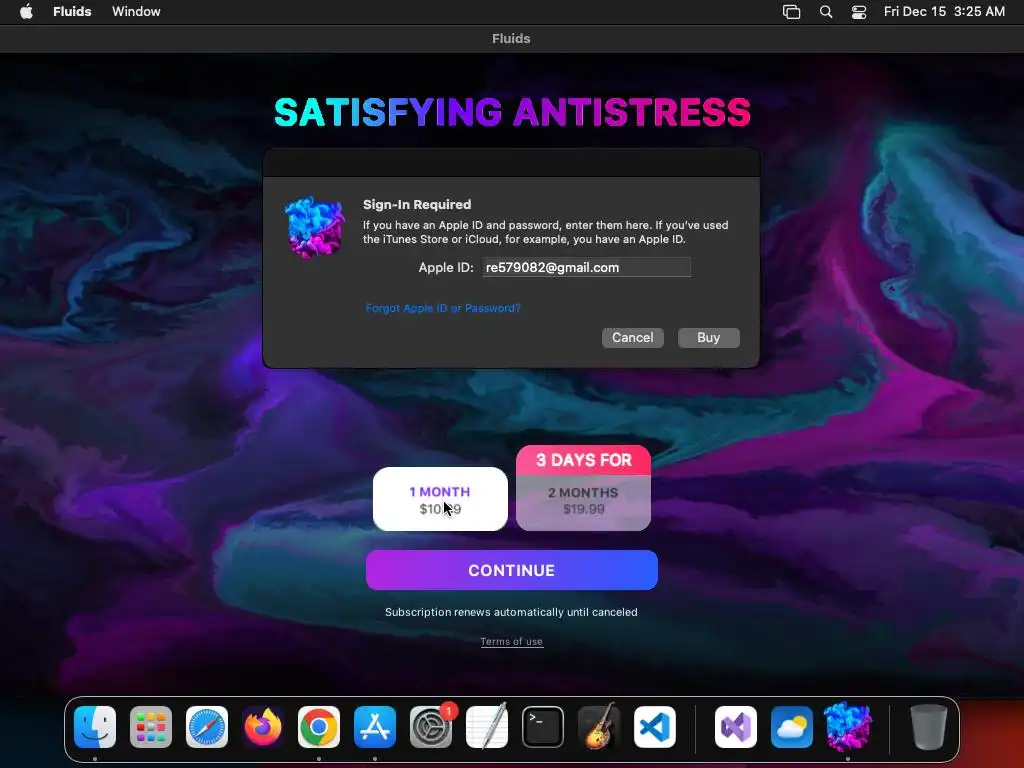Click the Buy button
The image size is (1024, 768).
tap(709, 338)
